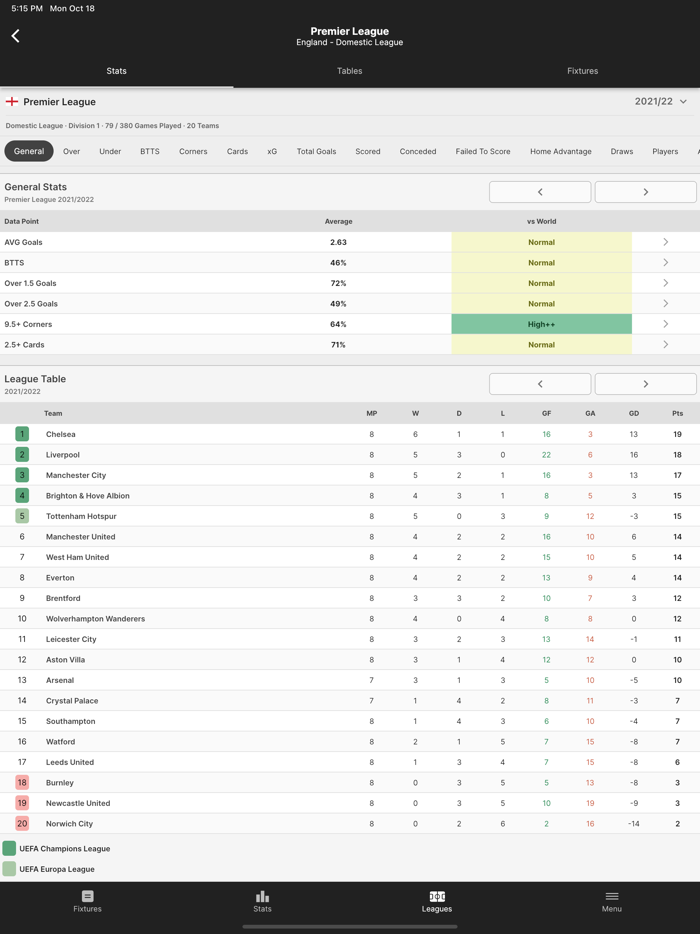Select the Corners filter
The height and width of the screenshot is (934, 700).
click(193, 151)
